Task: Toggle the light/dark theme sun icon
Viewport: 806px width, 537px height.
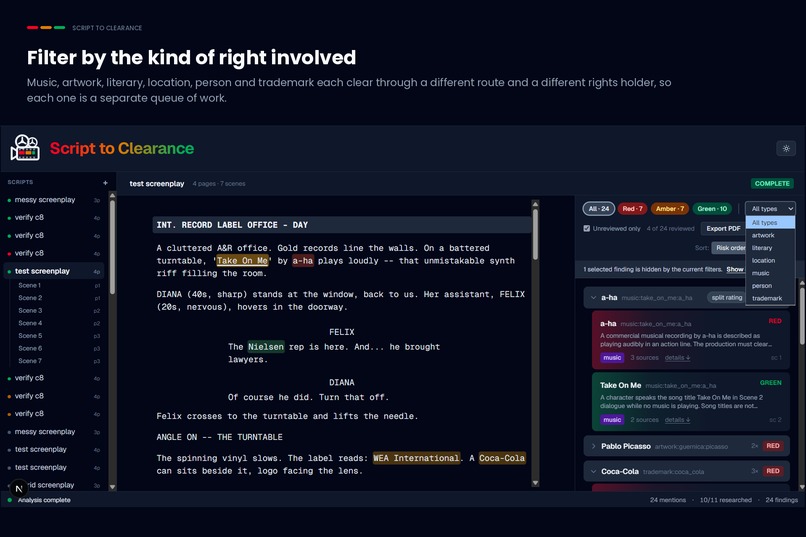Action: point(786,149)
